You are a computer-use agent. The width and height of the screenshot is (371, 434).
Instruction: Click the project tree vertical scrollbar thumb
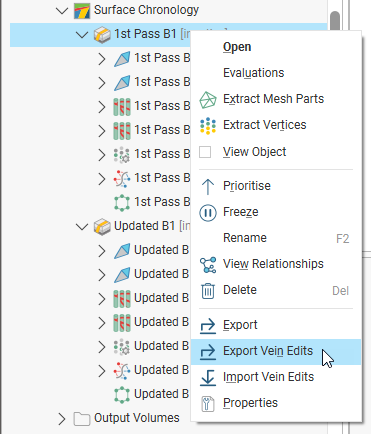[335, 20]
